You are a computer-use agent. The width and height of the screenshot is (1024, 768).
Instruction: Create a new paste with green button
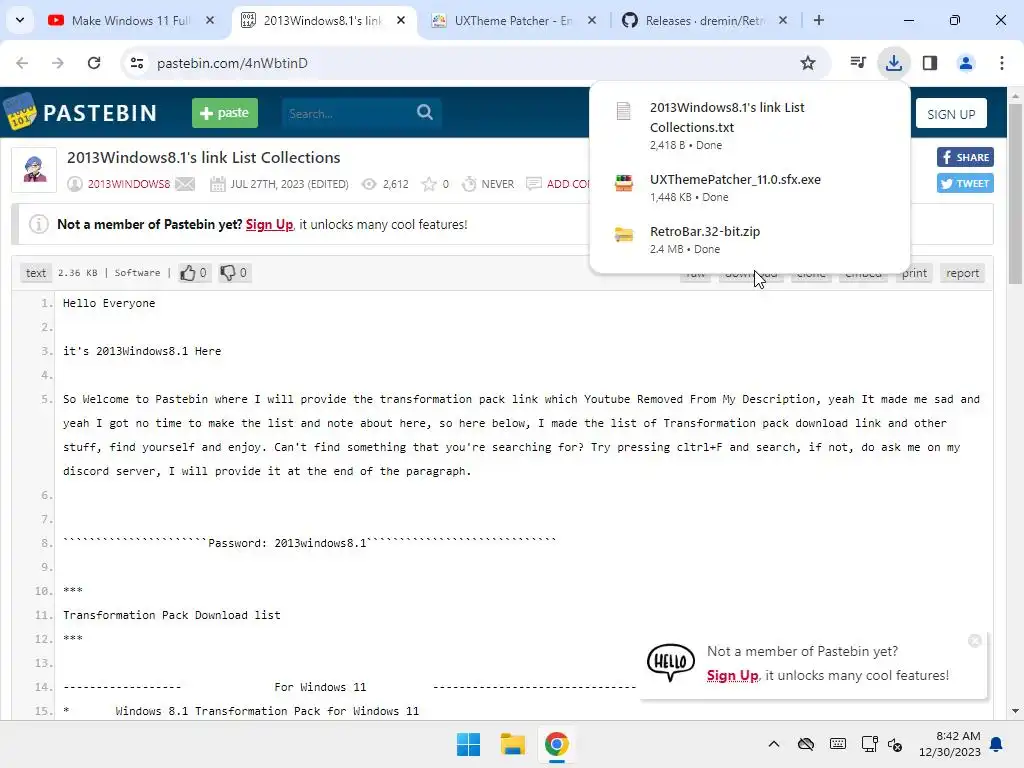[225, 113]
